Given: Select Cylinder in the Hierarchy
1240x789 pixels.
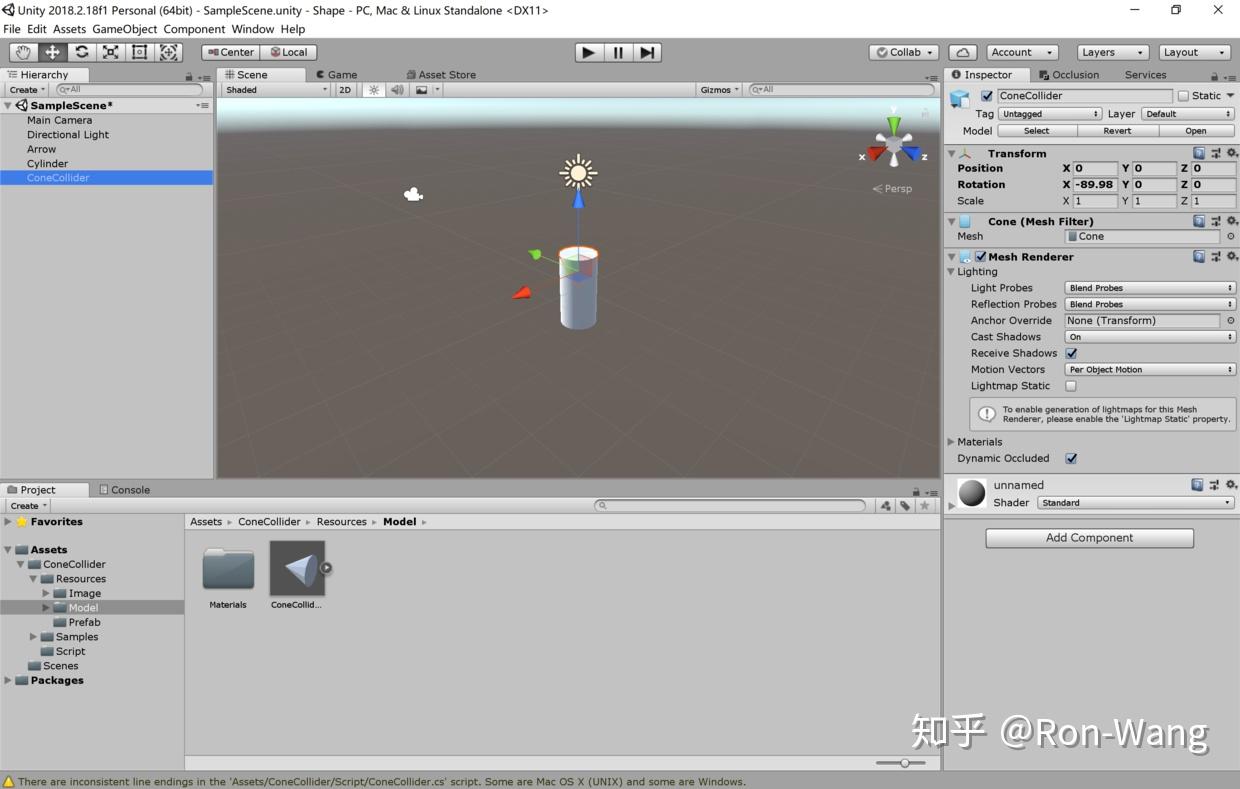Looking at the screenshot, I should (47, 163).
